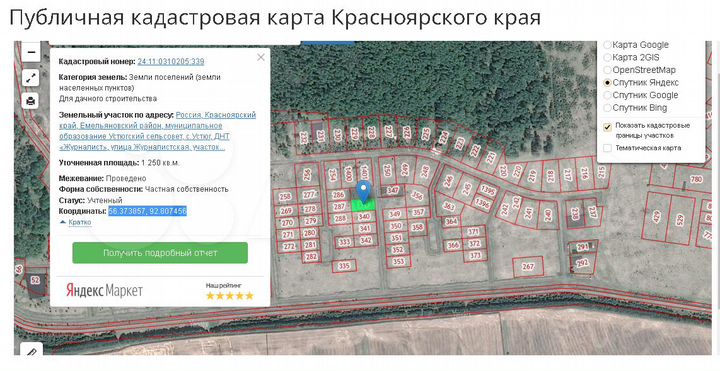Select parcel 342 on the map
This screenshot has height=371, width=720.
tap(366, 240)
